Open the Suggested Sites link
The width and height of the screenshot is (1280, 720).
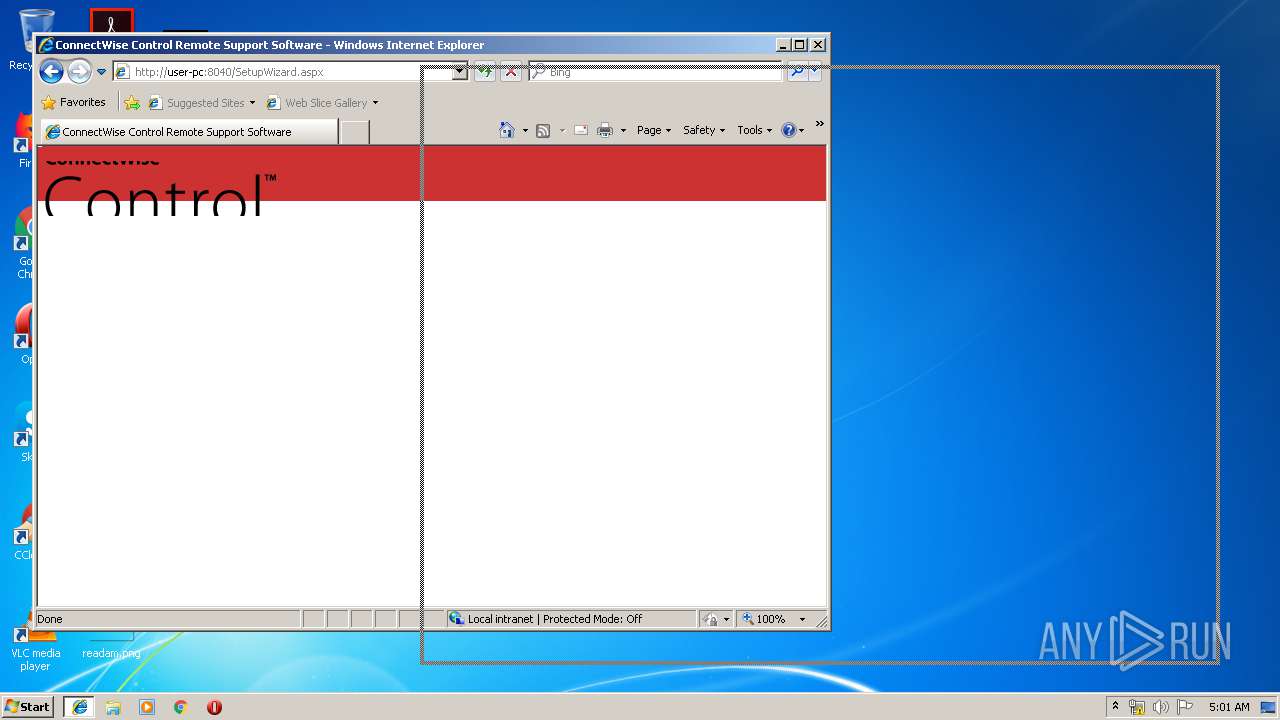tap(196, 102)
